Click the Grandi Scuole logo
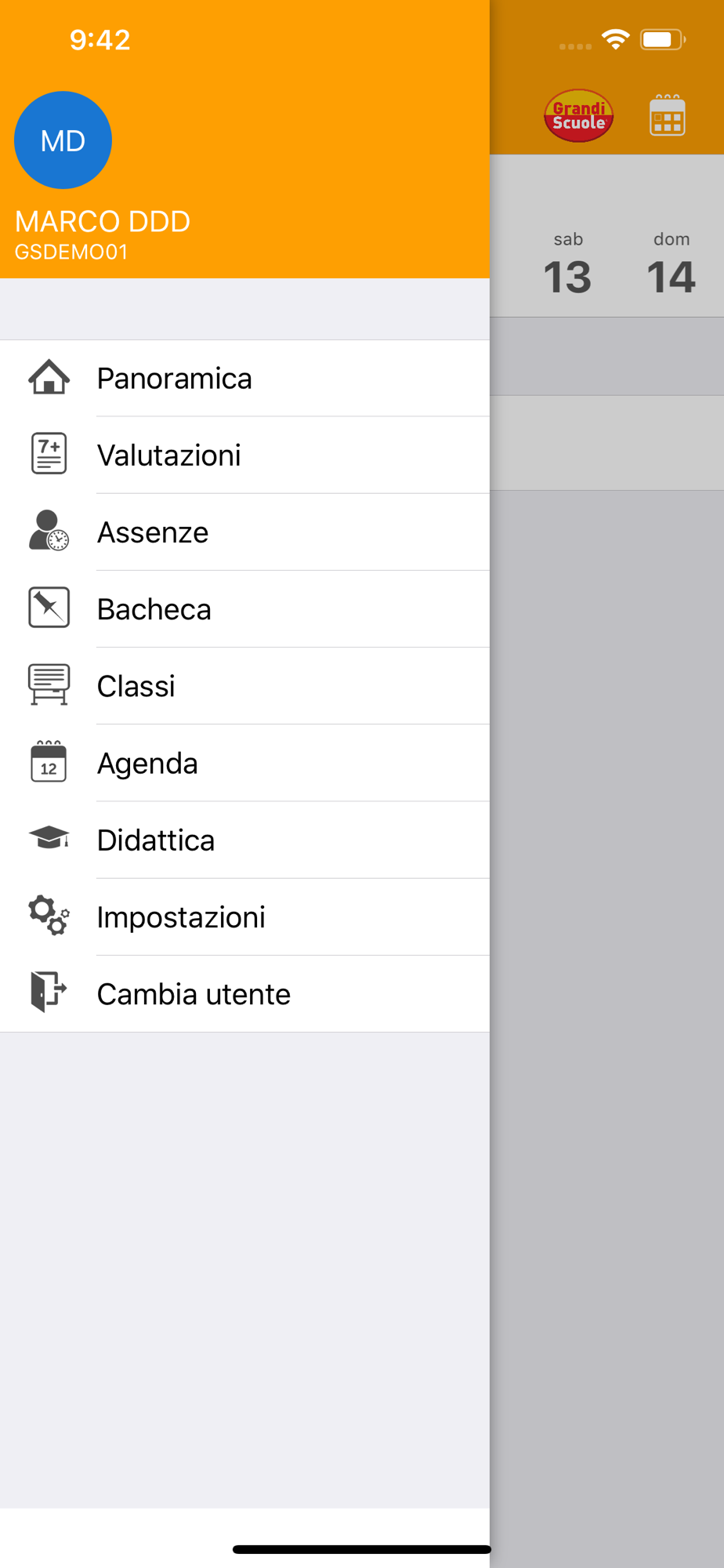The height and width of the screenshot is (1568, 724). 578,116
